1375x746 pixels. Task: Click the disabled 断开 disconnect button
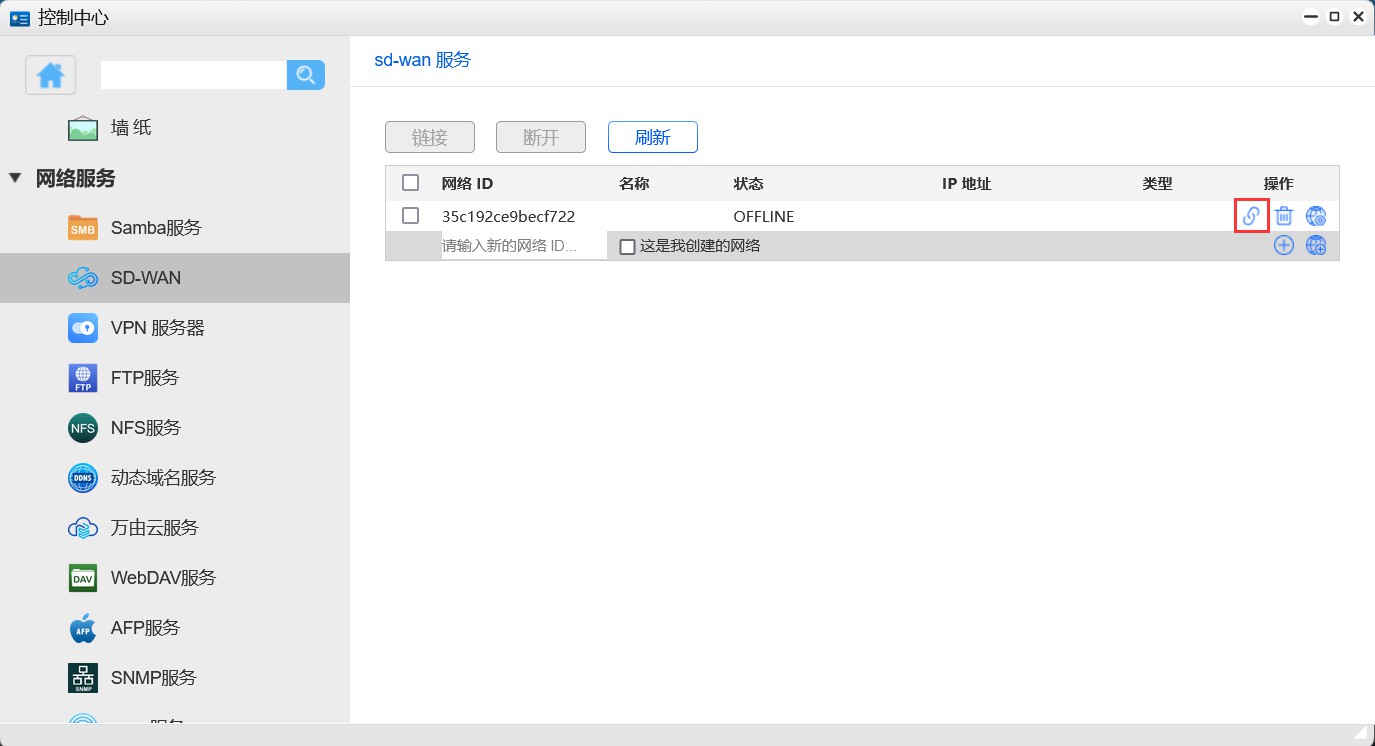540,137
